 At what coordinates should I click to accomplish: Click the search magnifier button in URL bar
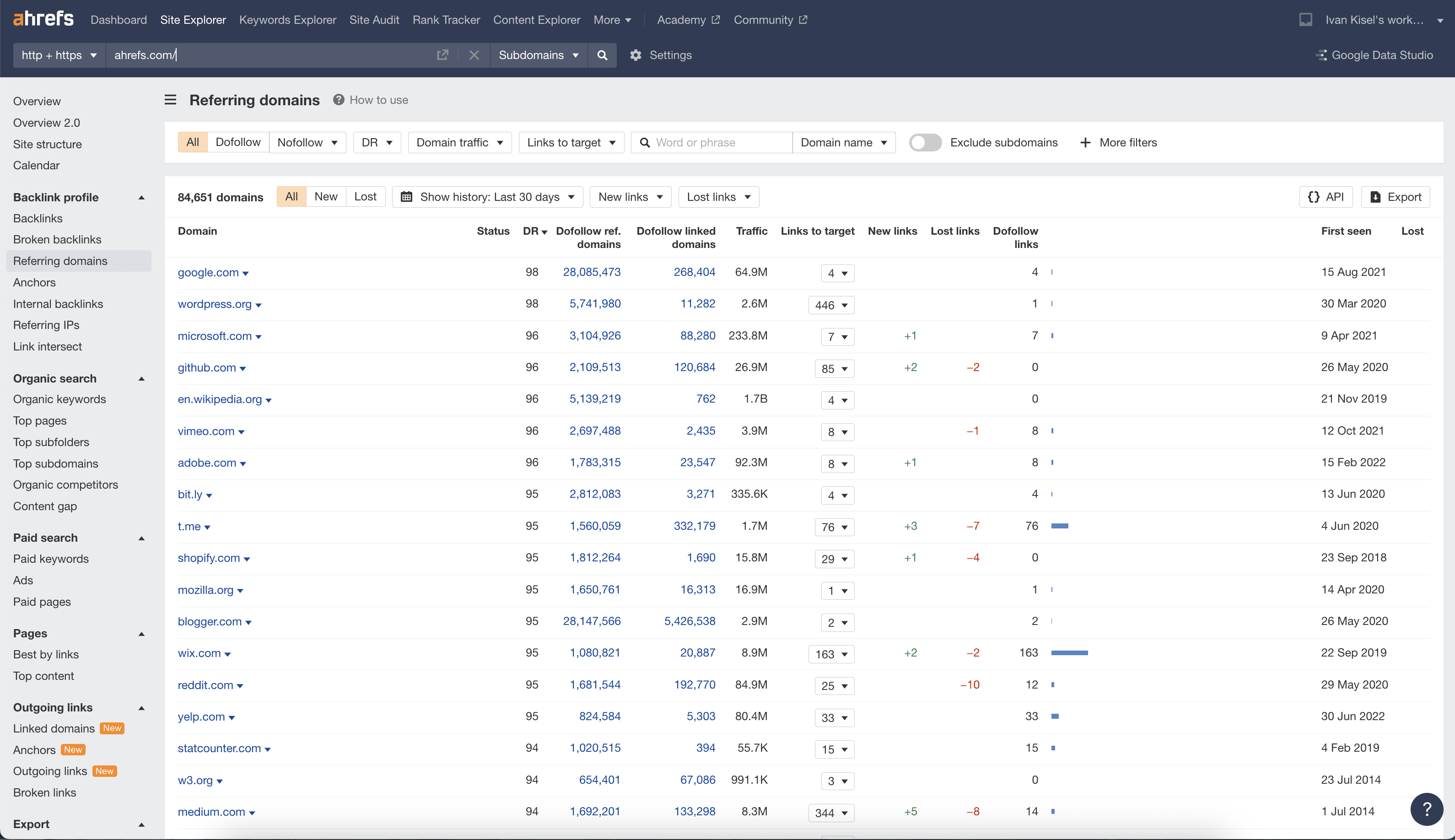(602, 55)
